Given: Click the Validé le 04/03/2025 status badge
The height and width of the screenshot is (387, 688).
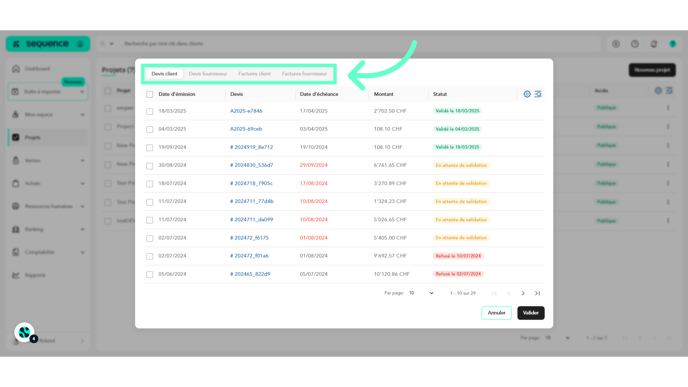Looking at the screenshot, I should pyautogui.click(x=457, y=129).
